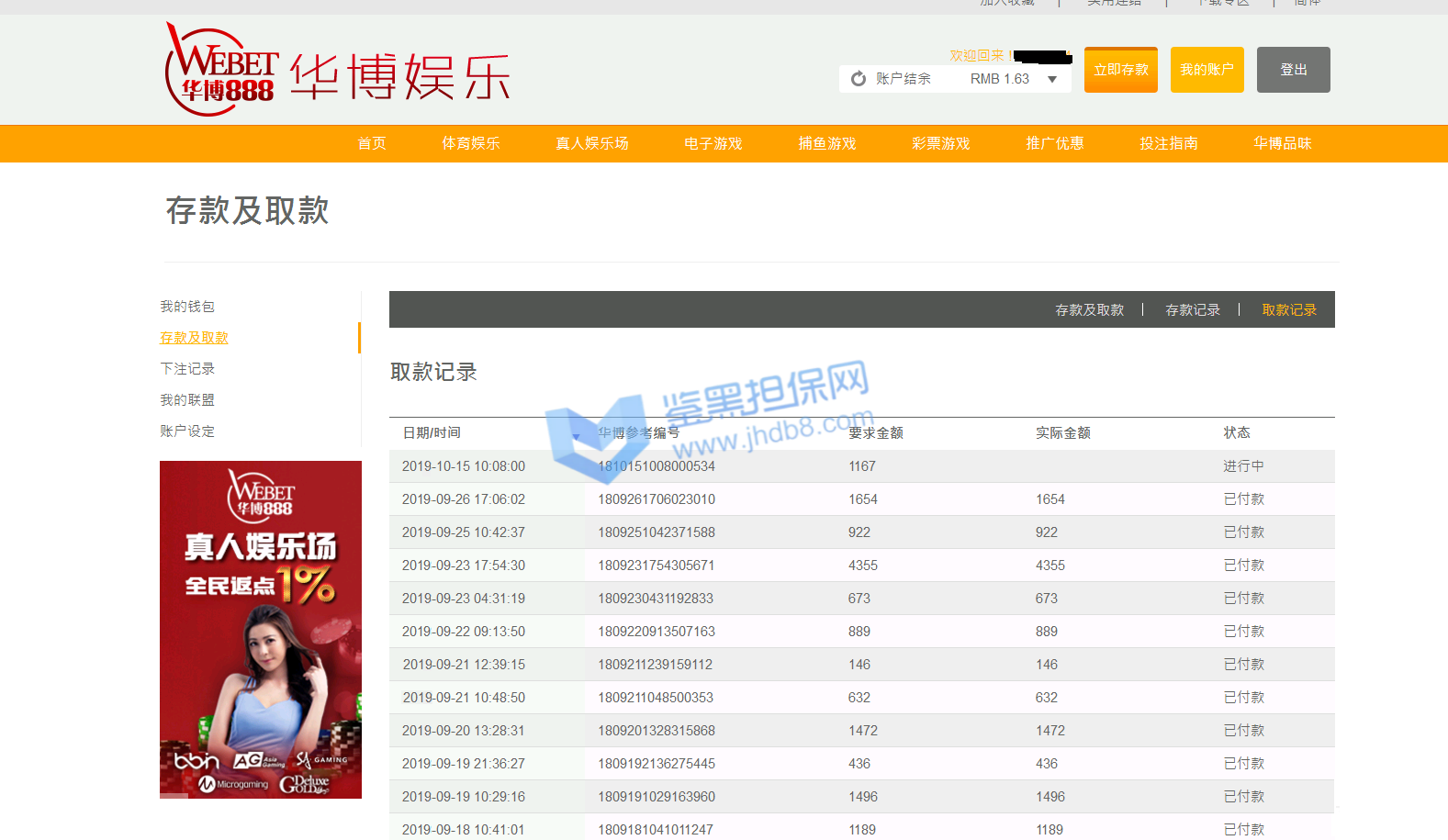The height and width of the screenshot is (840, 1448).
Task: Open 推广优惠 promotions menu
Action: click(1054, 143)
